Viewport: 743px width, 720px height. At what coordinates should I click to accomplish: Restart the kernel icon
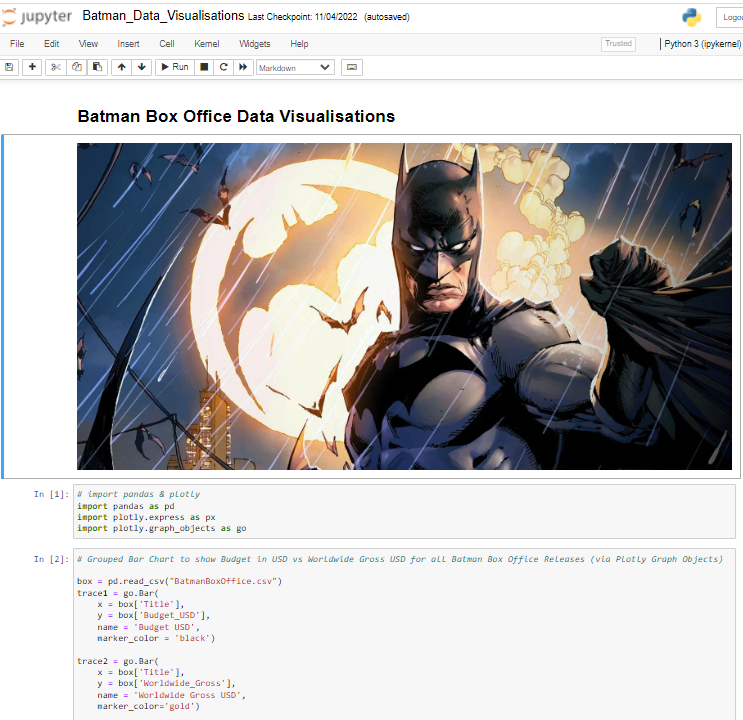click(224, 67)
